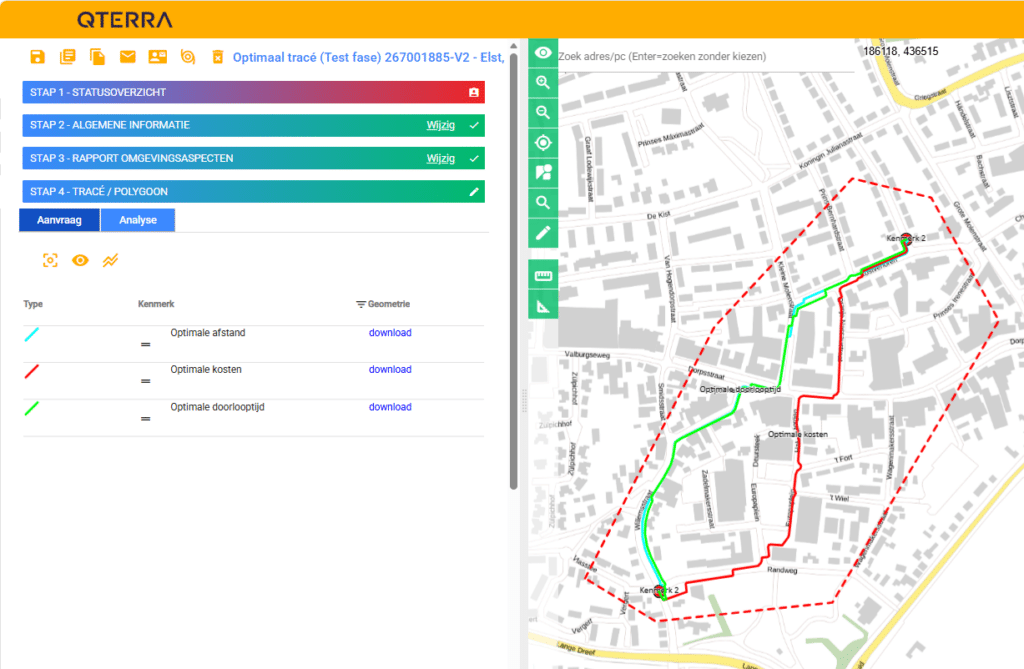Image resolution: width=1024 pixels, height=669 pixels.
Task: Select the Optimale doorlooptijd row label
Action: [x=217, y=406]
